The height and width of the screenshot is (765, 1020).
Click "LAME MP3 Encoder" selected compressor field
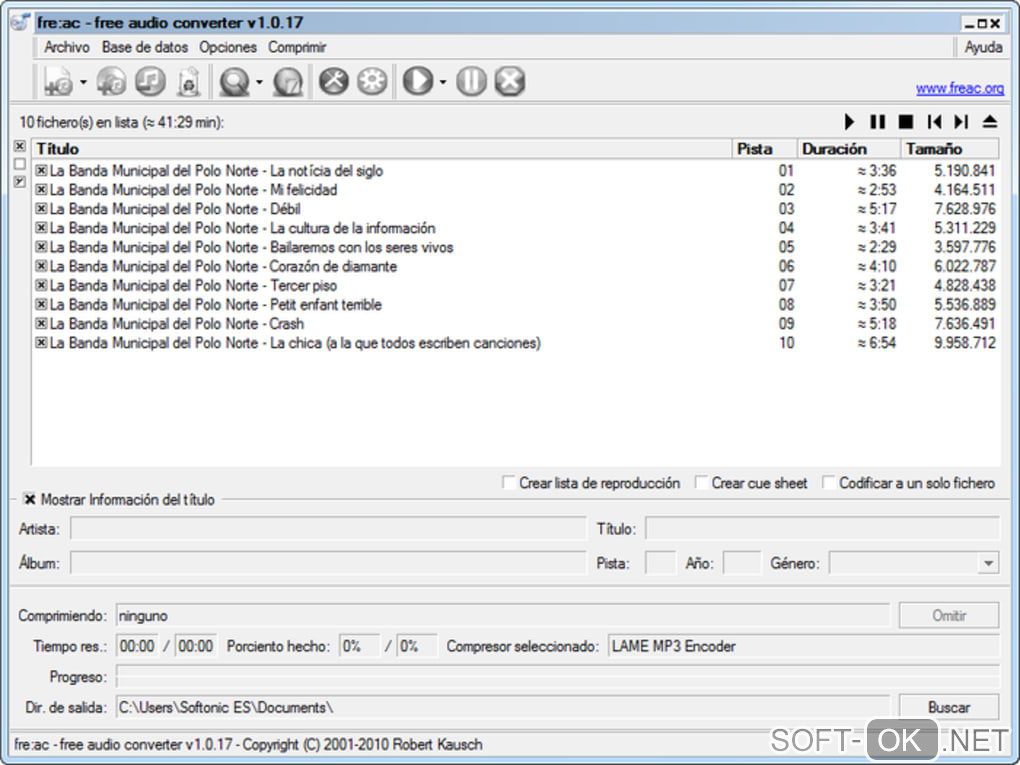pos(803,646)
